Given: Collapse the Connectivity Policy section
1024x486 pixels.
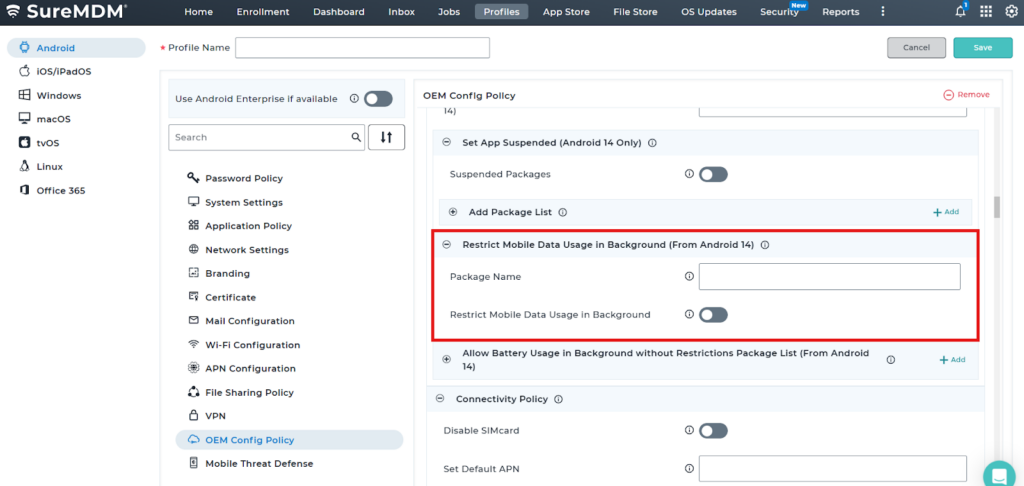Looking at the screenshot, I should point(440,399).
